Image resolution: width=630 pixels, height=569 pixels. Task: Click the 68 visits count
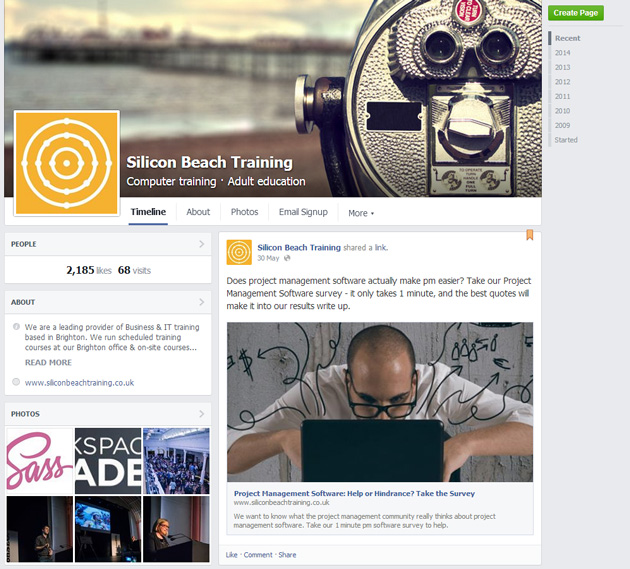click(x=134, y=270)
